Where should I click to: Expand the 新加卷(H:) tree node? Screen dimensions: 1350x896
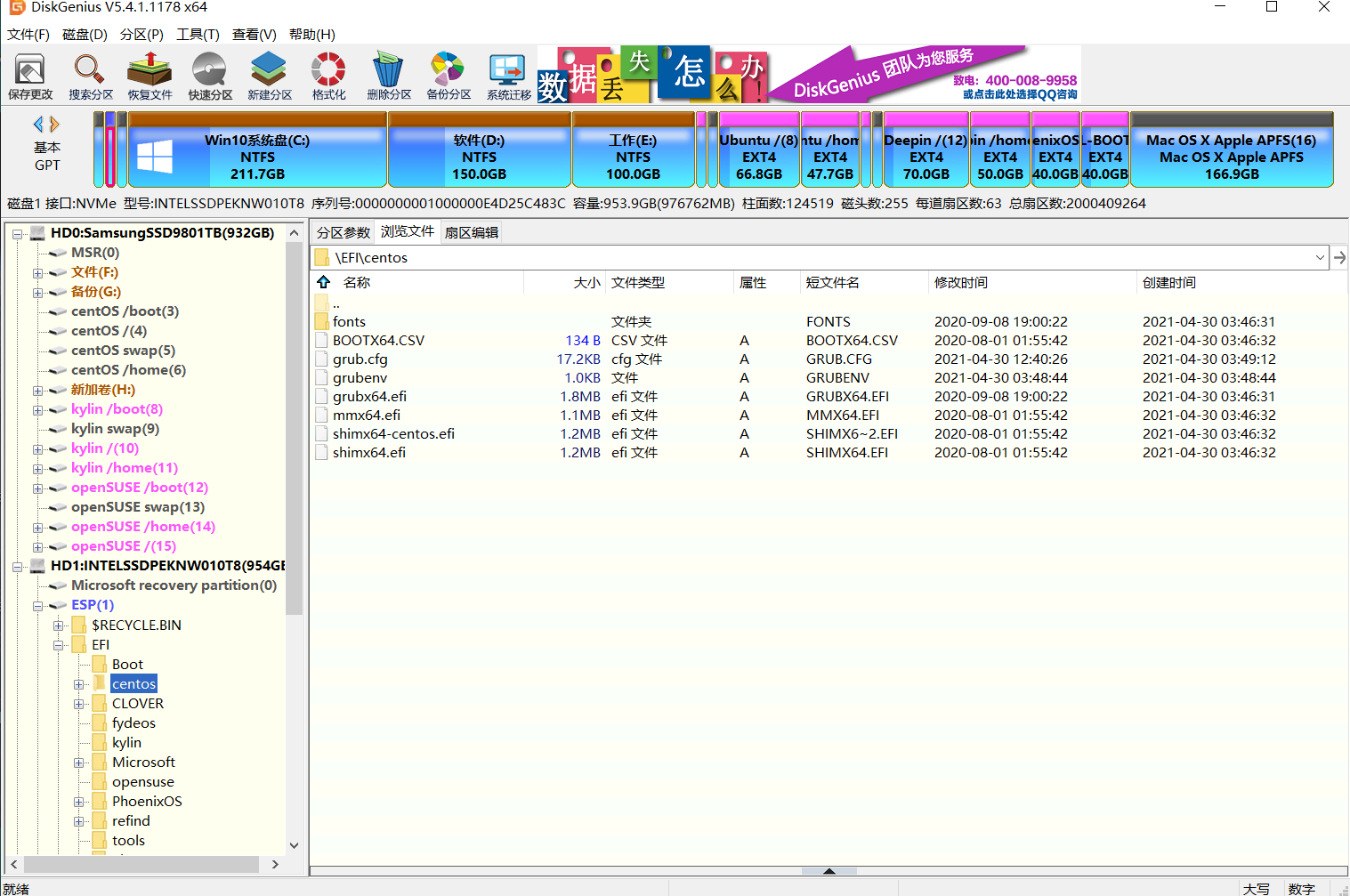[37, 390]
